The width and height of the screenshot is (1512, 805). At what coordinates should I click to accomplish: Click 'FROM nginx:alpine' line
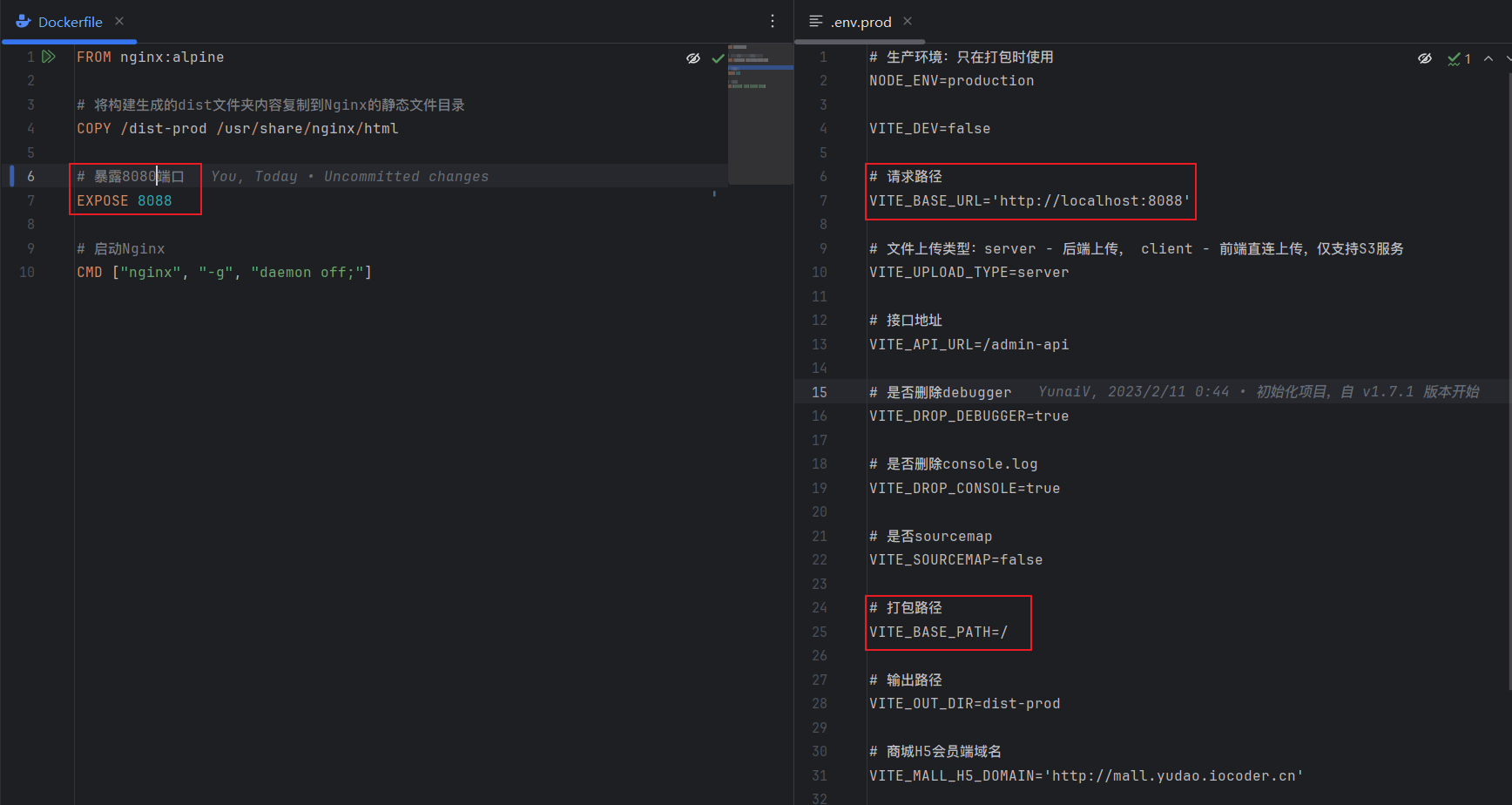coord(150,57)
